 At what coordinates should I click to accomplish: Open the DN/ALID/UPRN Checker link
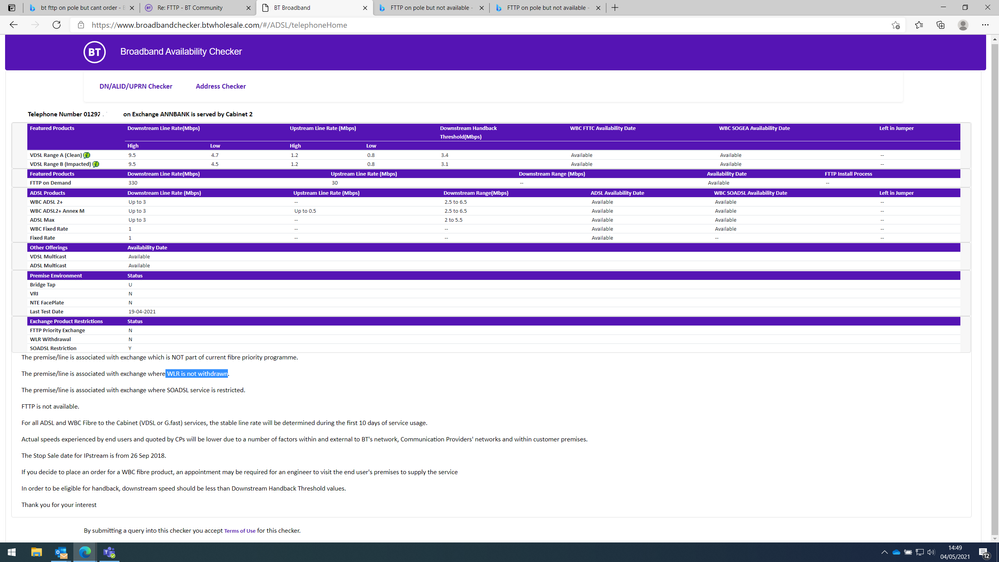pos(135,87)
